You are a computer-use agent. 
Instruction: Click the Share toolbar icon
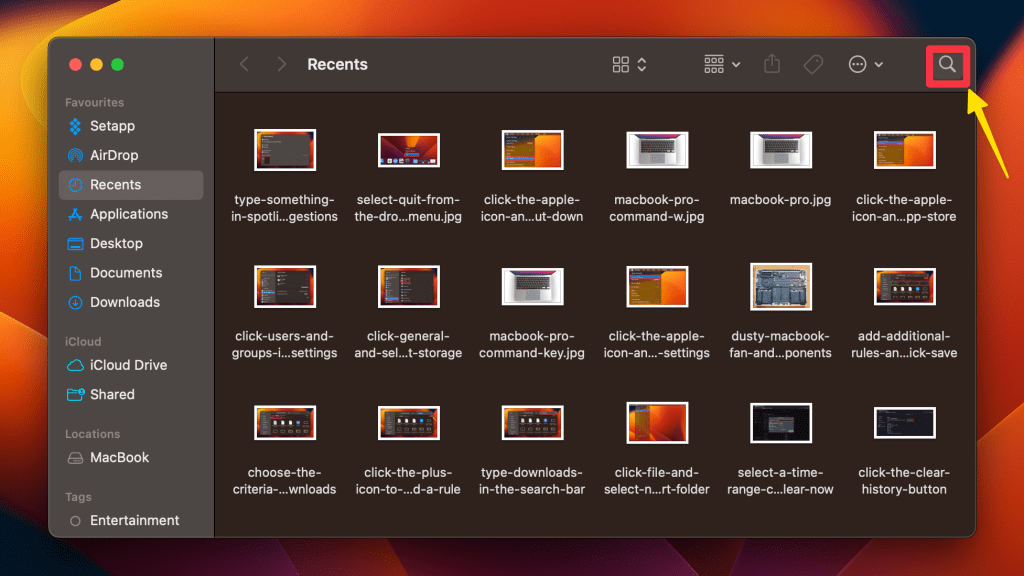coord(771,64)
